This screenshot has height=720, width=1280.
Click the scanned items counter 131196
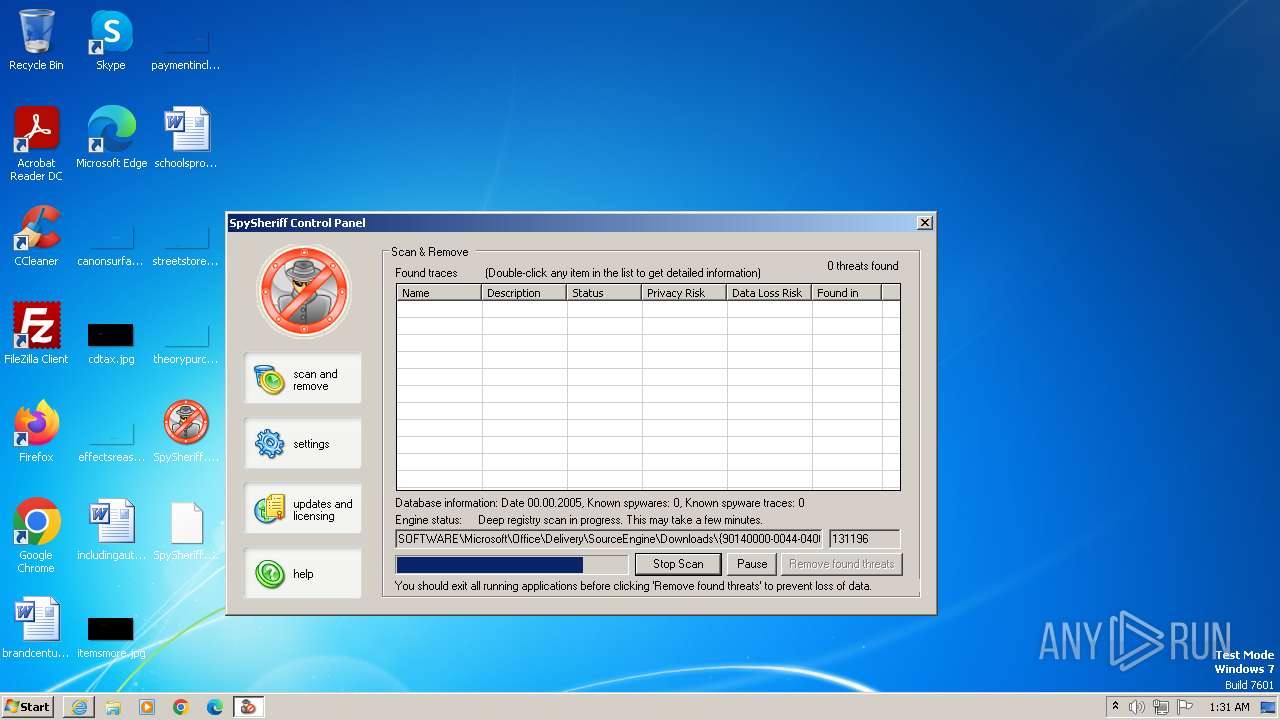[864, 539]
